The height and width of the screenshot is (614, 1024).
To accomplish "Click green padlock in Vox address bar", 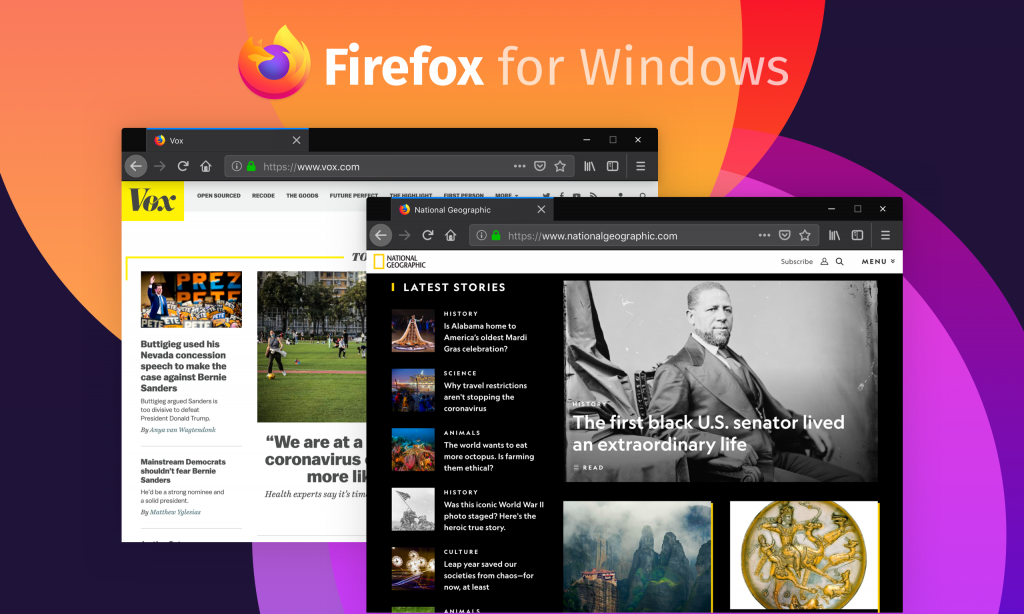I will (x=251, y=166).
